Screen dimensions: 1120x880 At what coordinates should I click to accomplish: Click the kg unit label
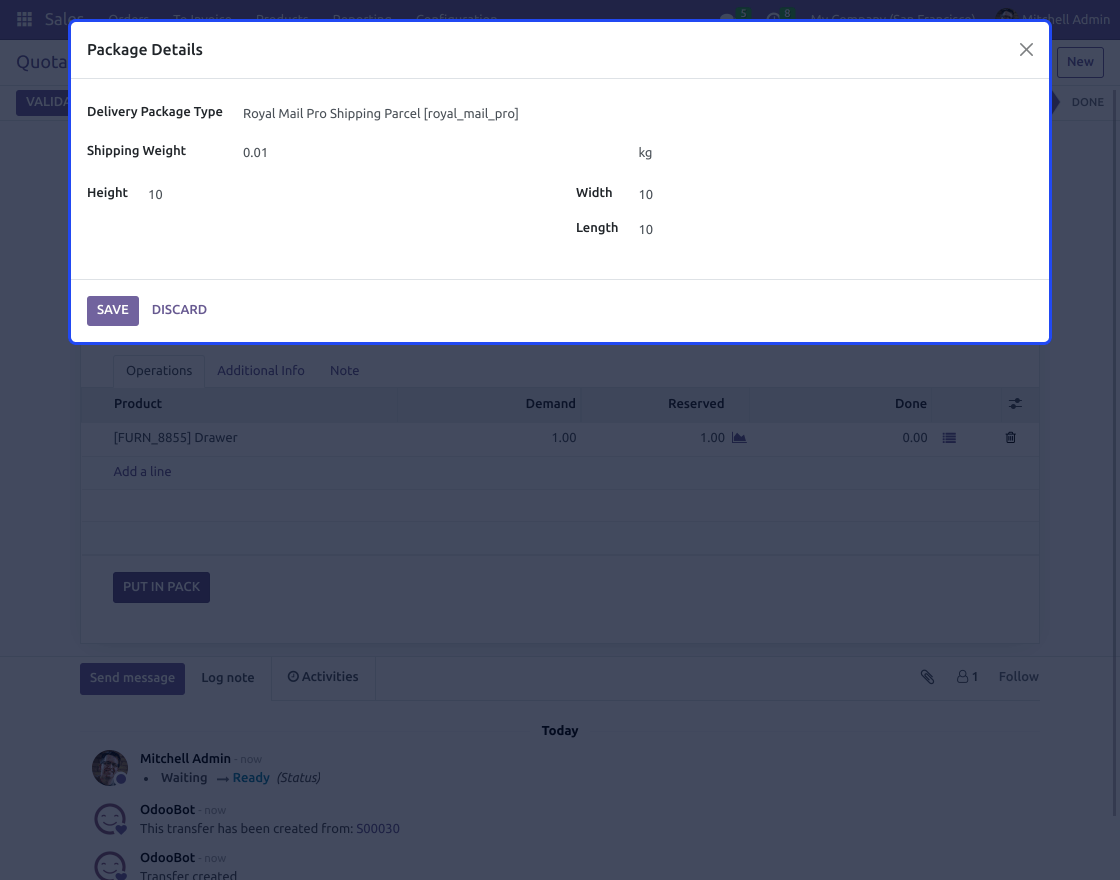tap(645, 153)
